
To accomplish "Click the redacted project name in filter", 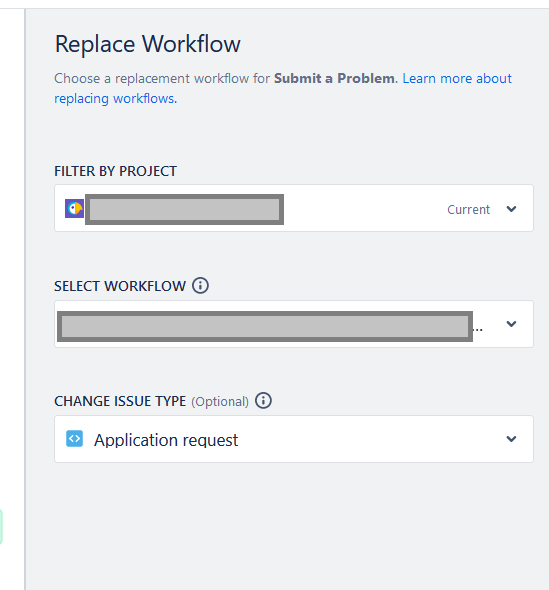I will pos(184,210).
